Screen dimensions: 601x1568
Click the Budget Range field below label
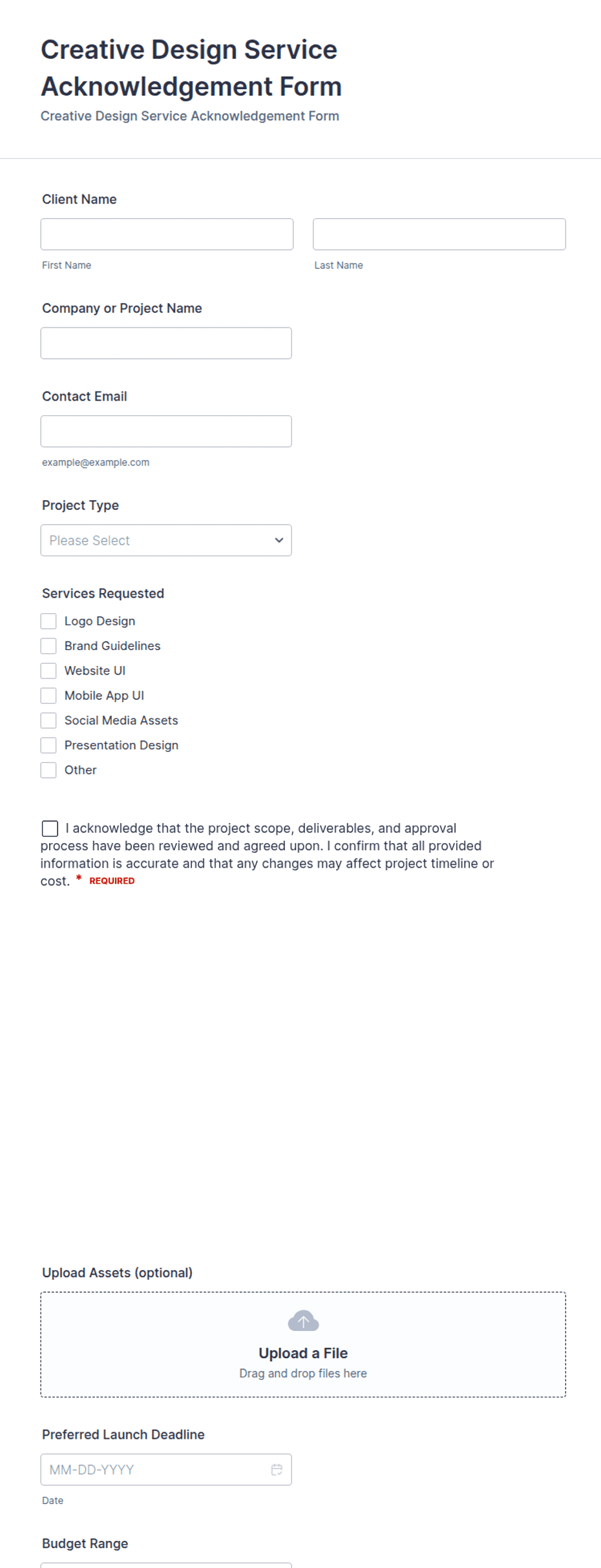(x=166, y=1565)
